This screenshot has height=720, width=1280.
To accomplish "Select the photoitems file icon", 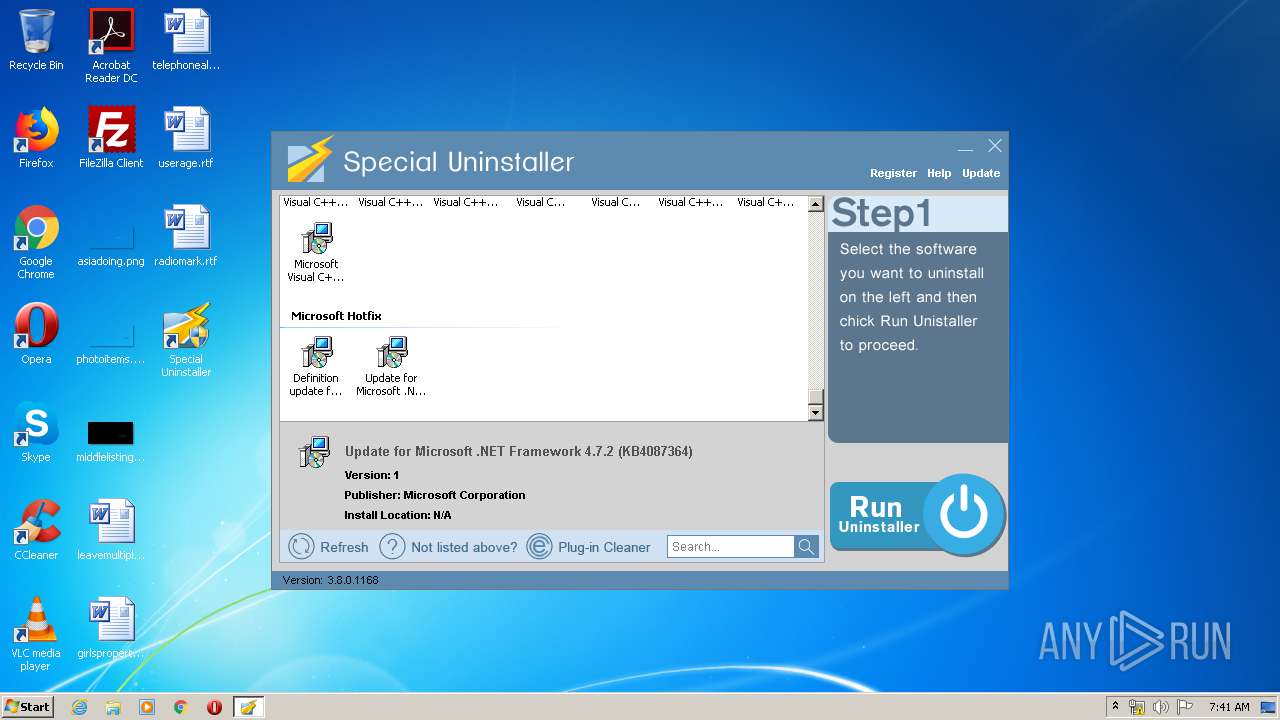I will click(x=111, y=345).
